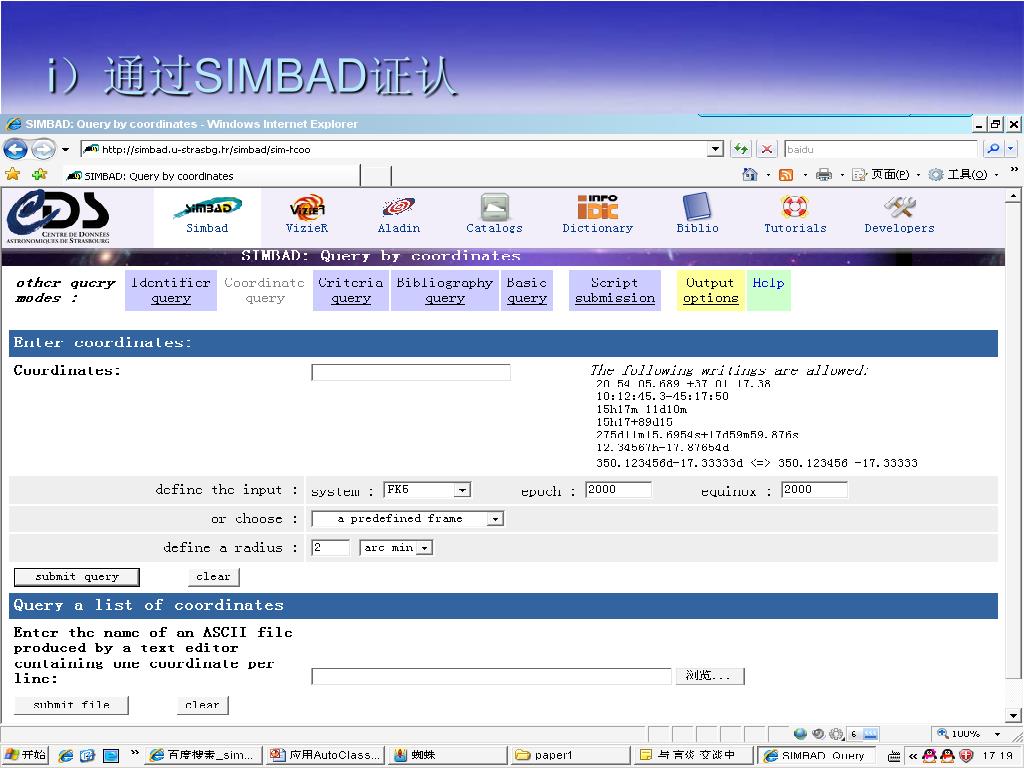Click the baidu search box
This screenshot has width=1024, height=768.
pyautogui.click(x=880, y=150)
